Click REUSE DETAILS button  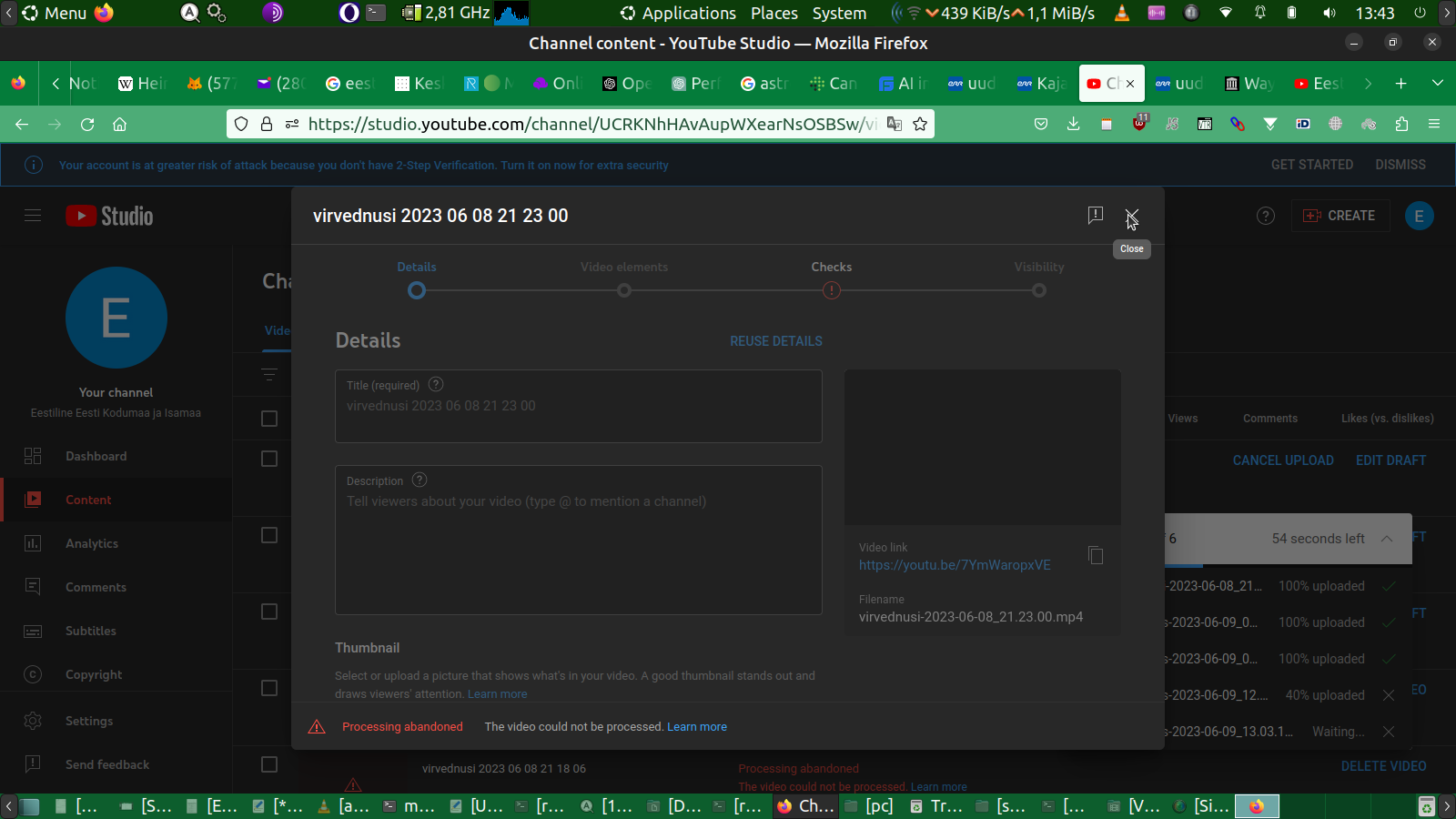[776, 341]
